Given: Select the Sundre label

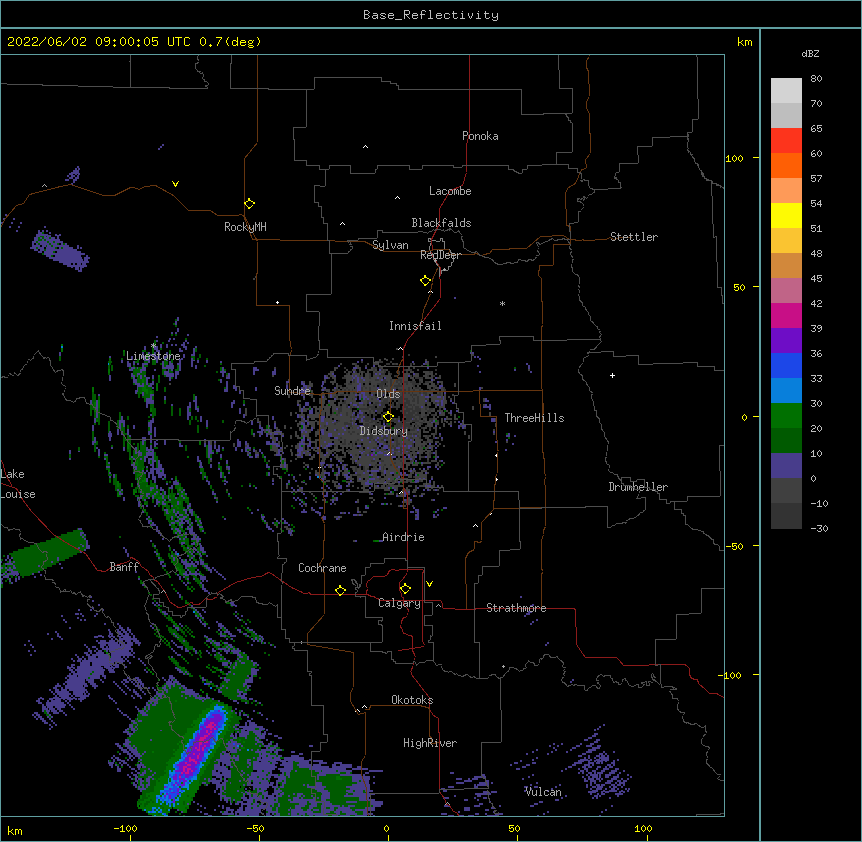Looking at the screenshot, I should pyautogui.click(x=292, y=391).
